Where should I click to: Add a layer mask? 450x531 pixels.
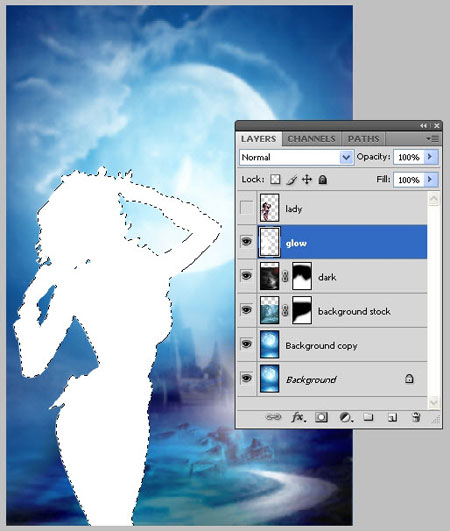point(321,417)
